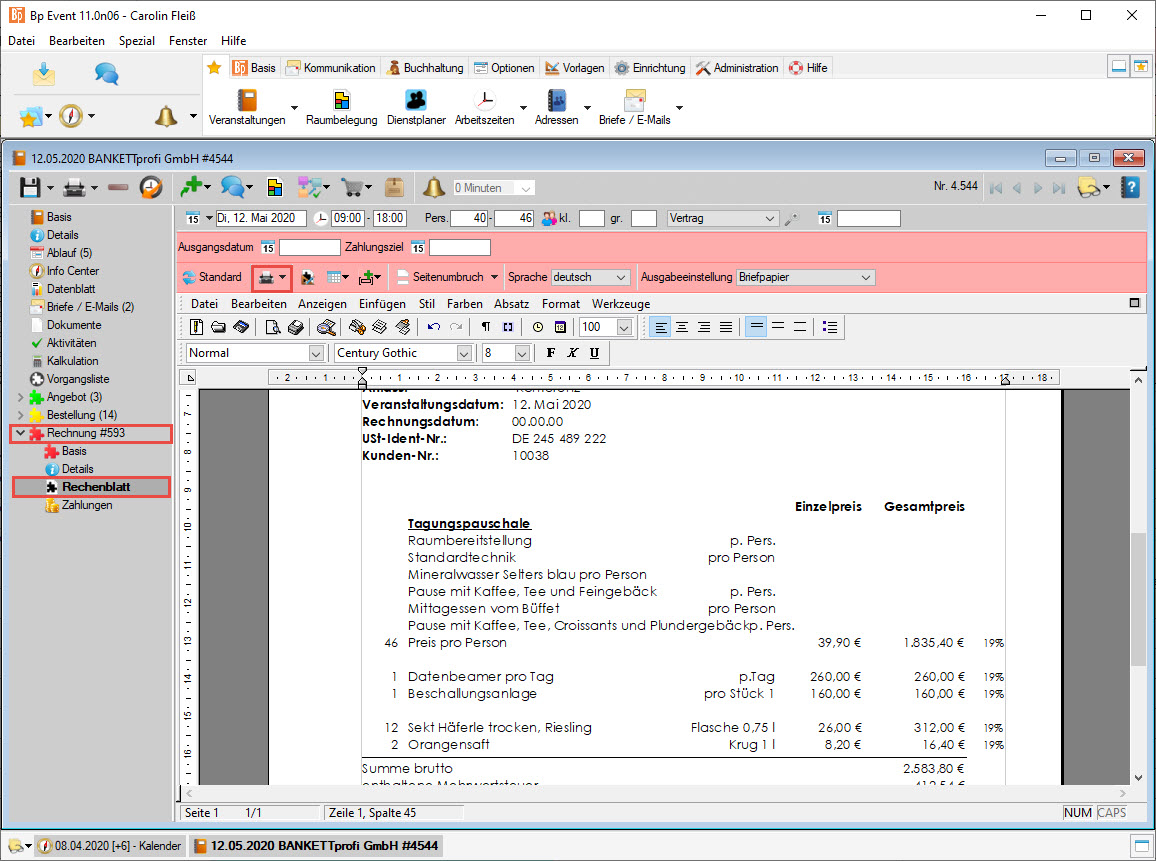Click the save floppy disk icon
1156x861 pixels.
[x=30, y=187]
